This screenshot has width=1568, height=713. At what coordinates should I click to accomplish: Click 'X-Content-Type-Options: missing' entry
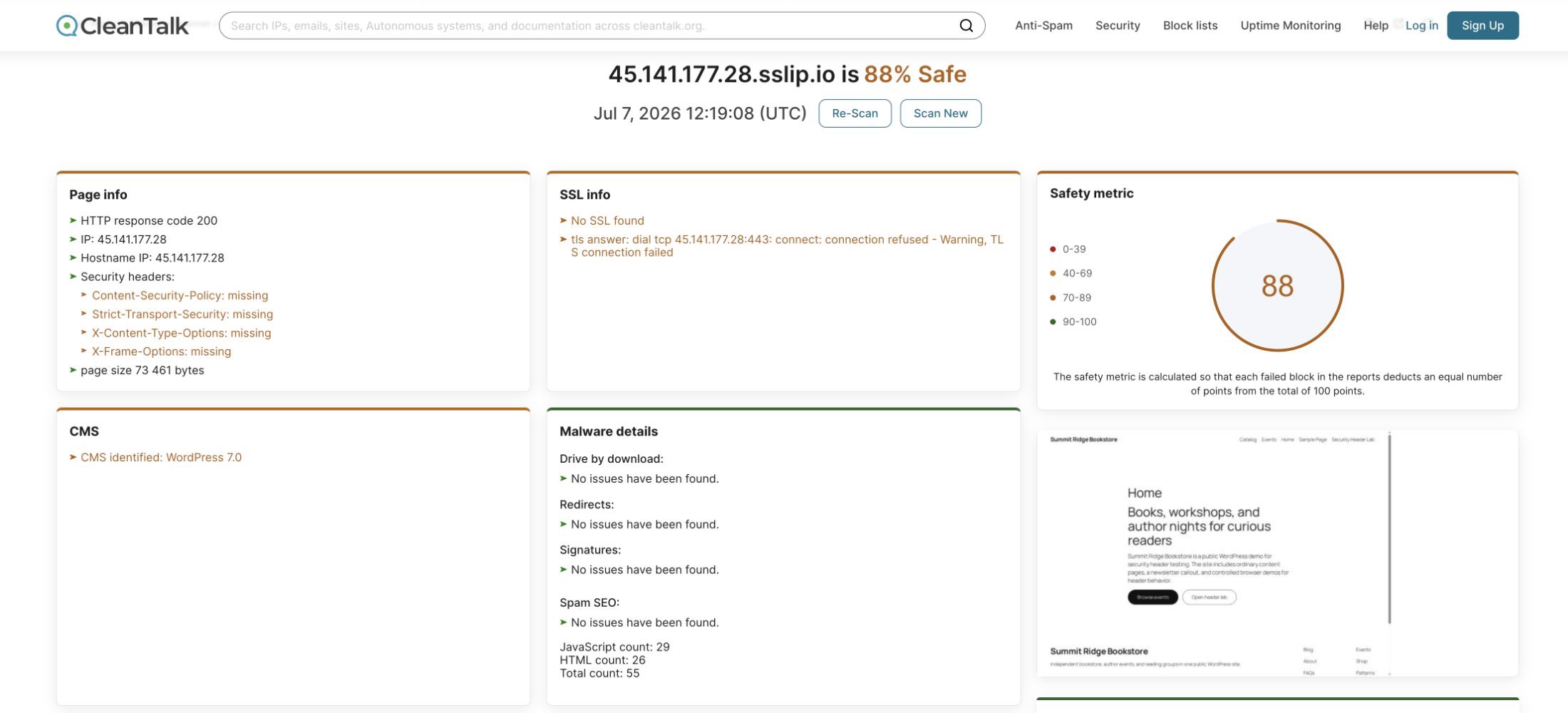(182, 333)
